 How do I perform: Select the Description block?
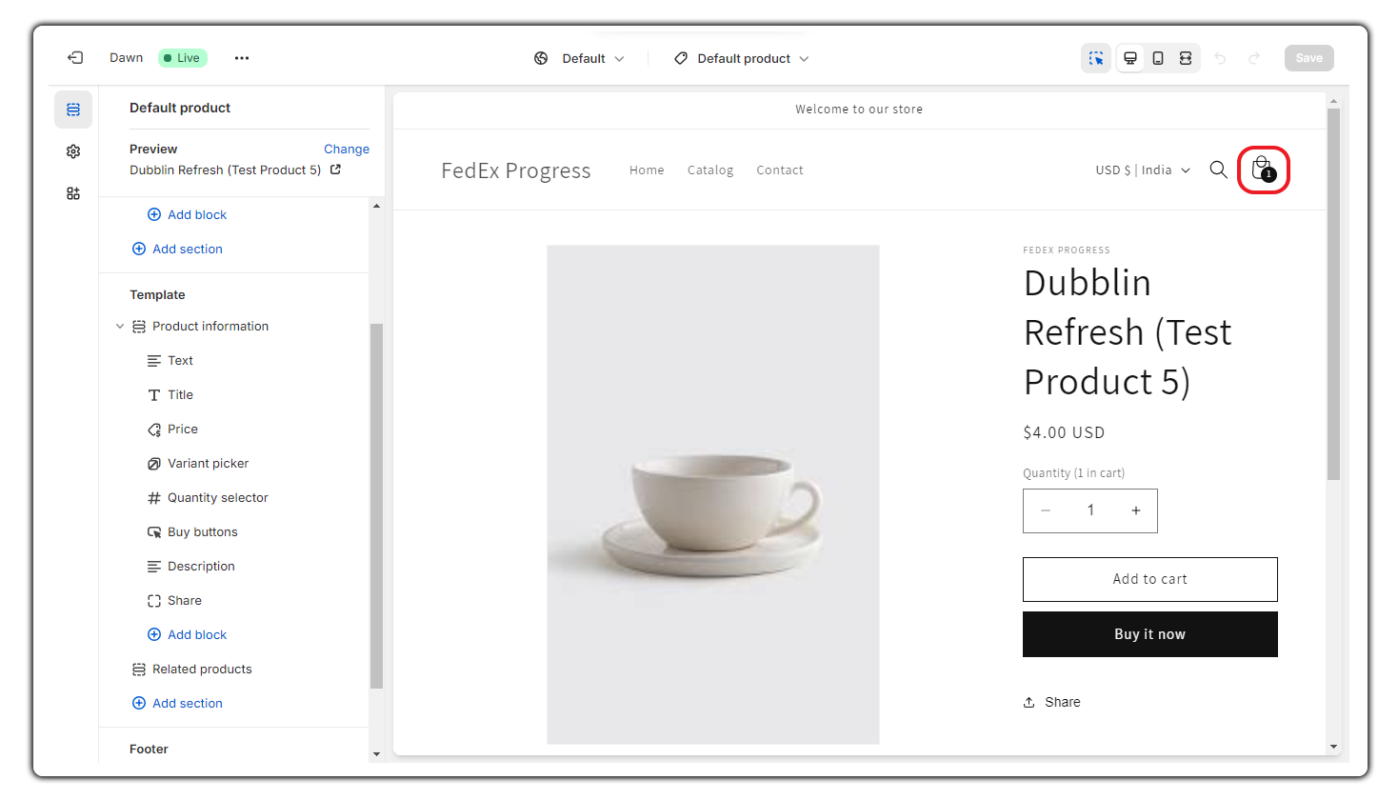point(200,566)
